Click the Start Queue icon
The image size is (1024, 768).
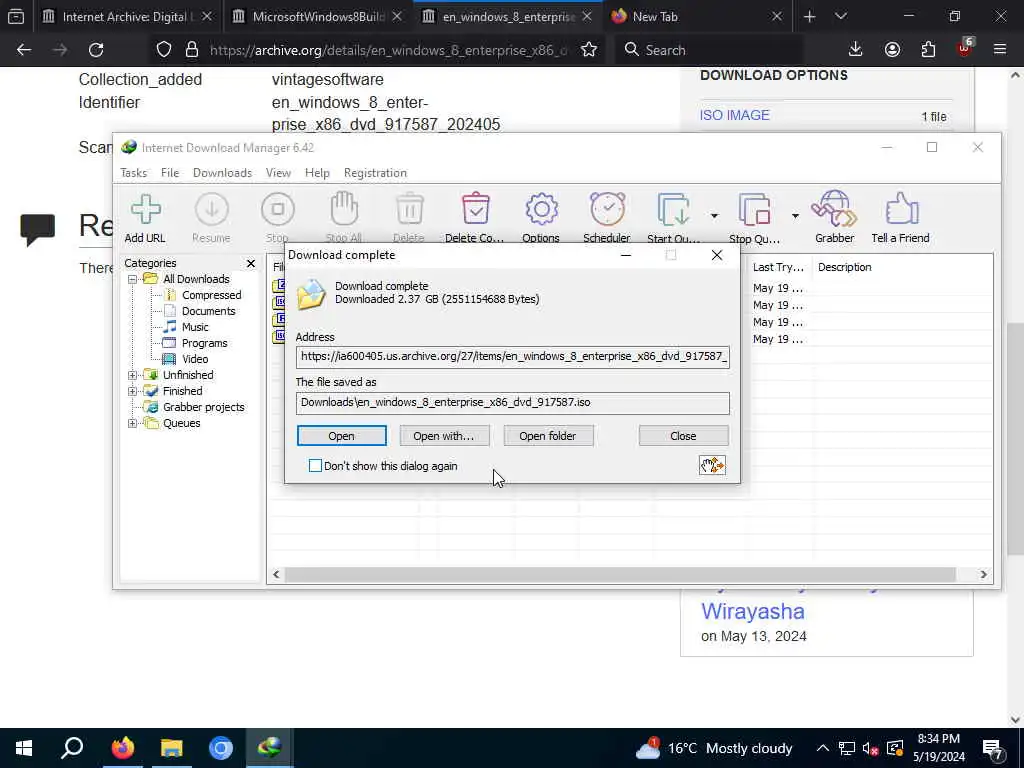click(673, 210)
